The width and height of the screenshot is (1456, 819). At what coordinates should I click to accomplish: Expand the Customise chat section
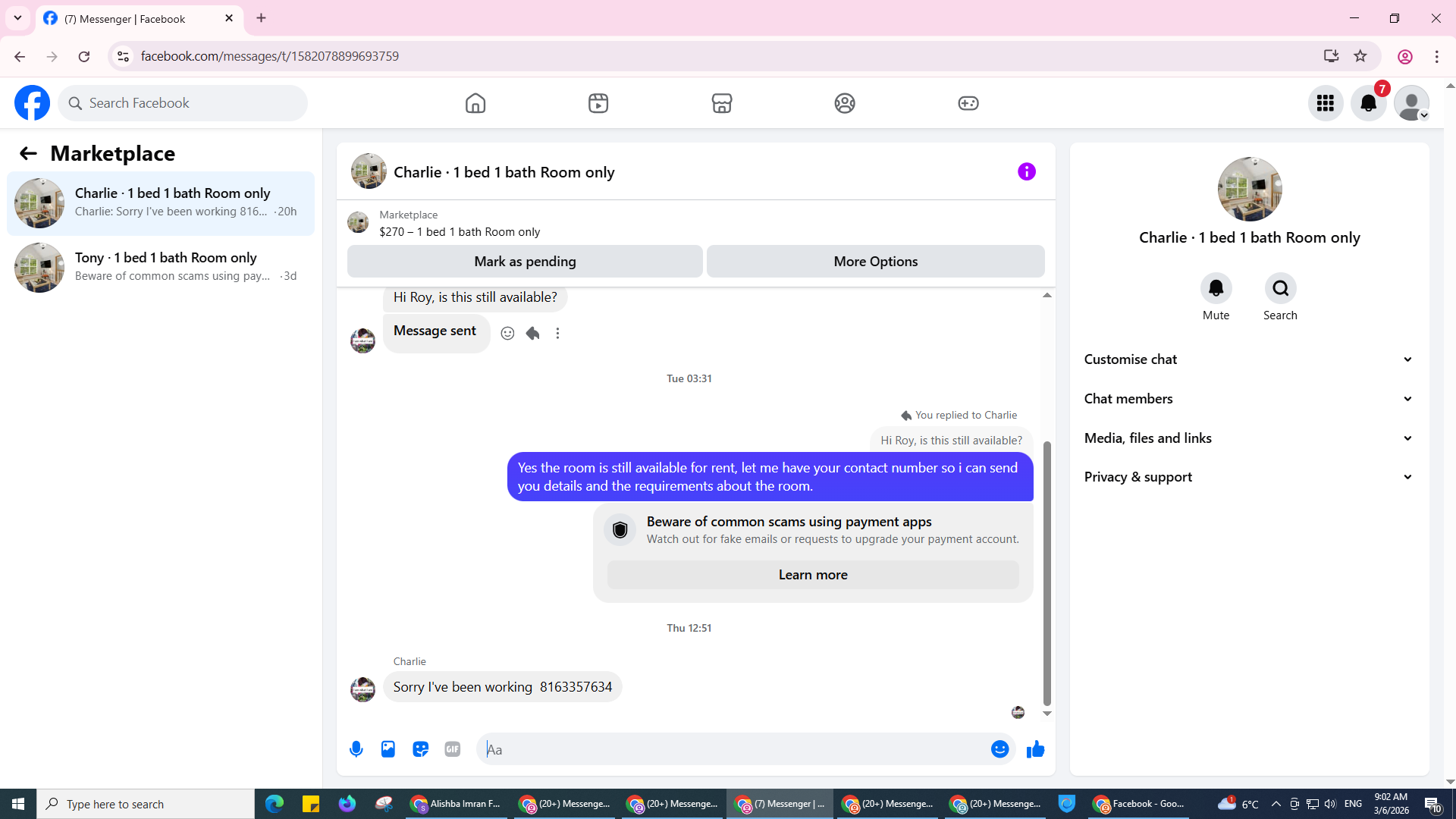tap(1248, 359)
